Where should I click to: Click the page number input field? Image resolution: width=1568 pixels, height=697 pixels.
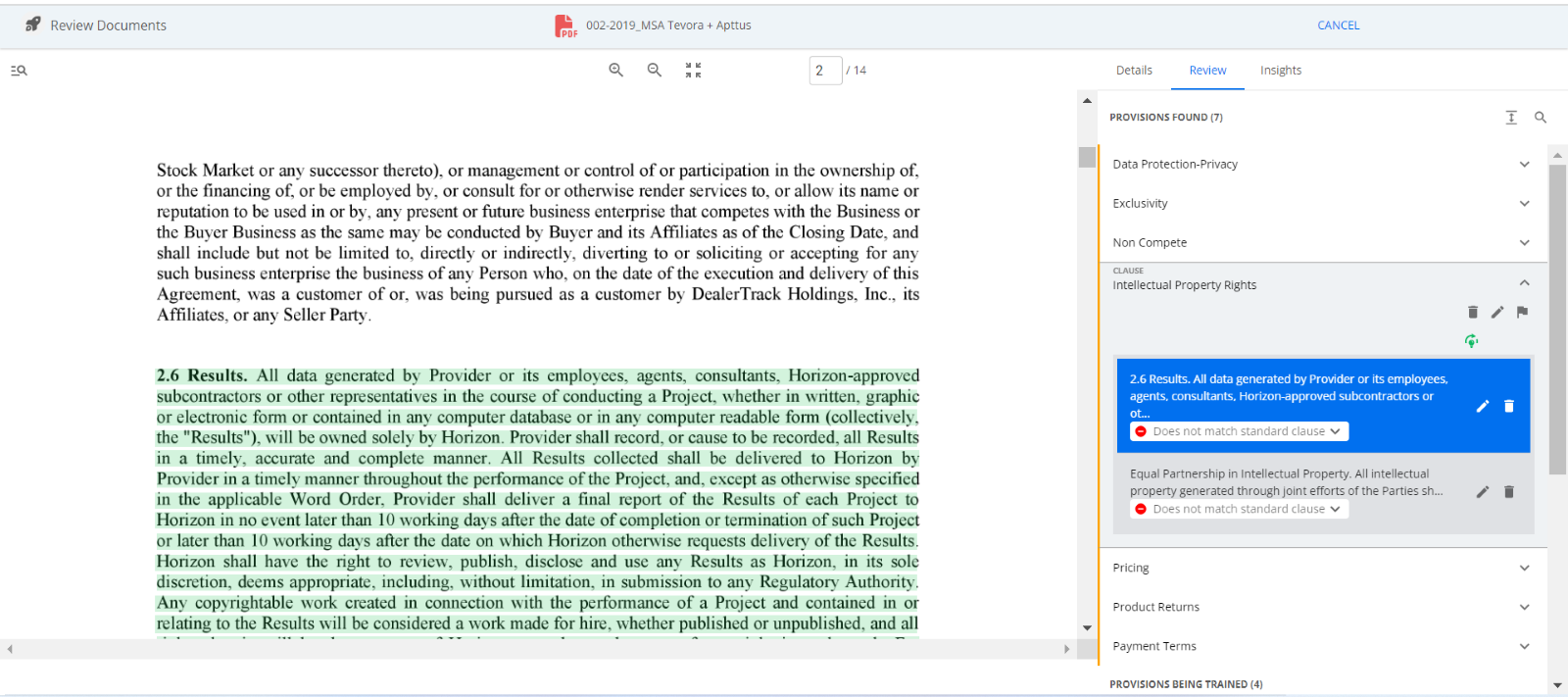point(825,71)
